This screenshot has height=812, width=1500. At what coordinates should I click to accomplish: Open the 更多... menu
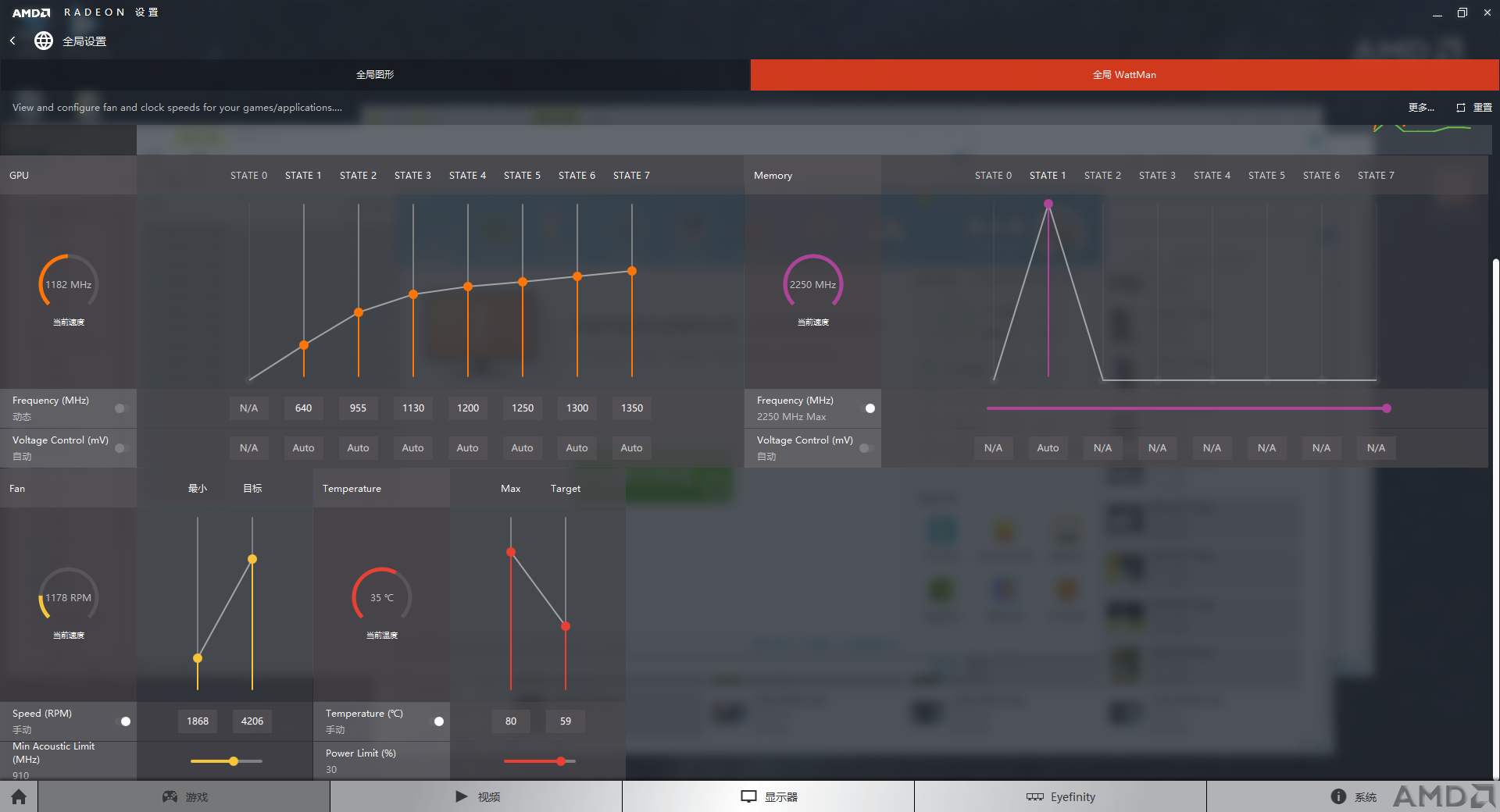click(x=1421, y=108)
